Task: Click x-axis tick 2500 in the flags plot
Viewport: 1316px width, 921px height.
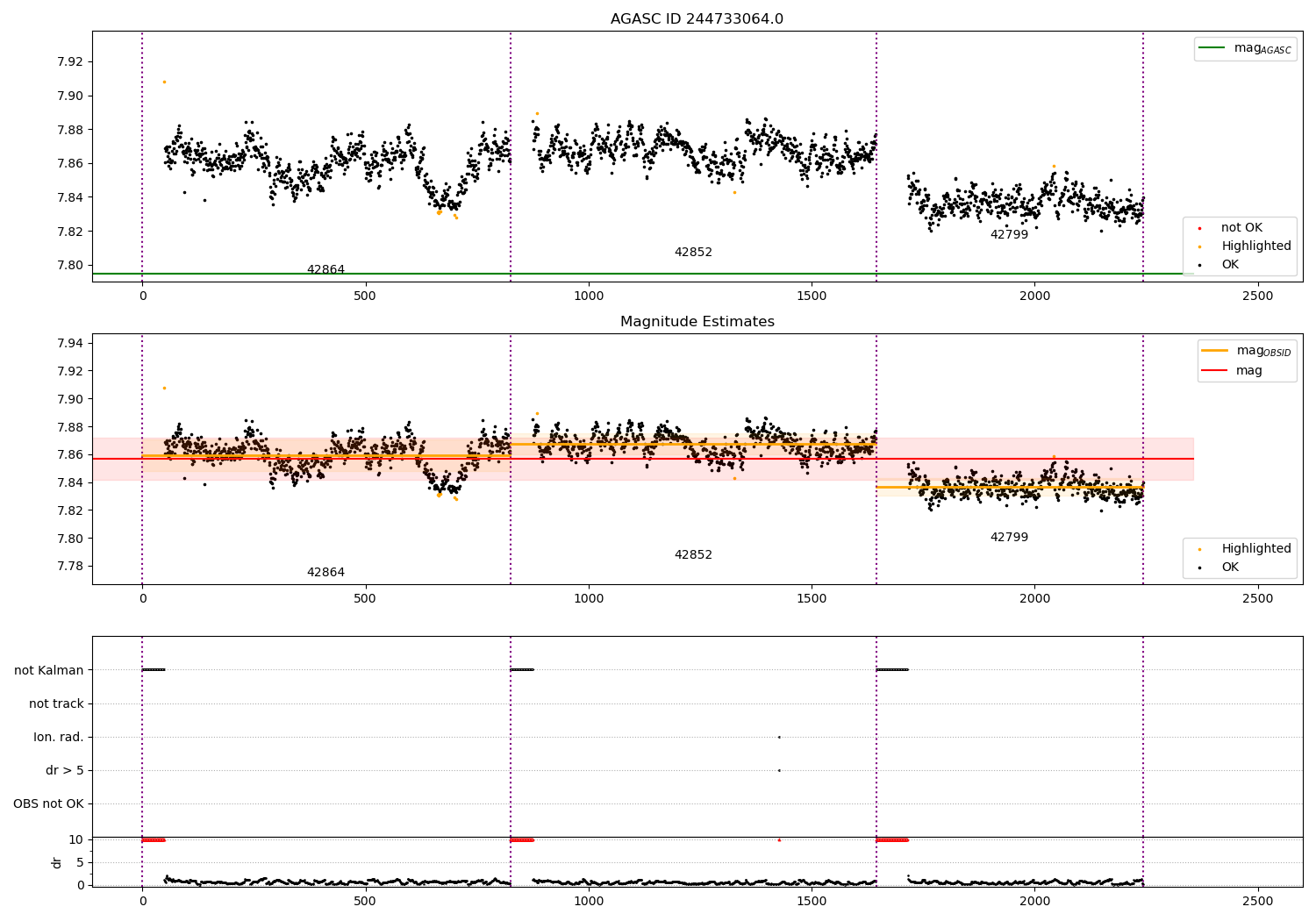Action: [1258, 902]
